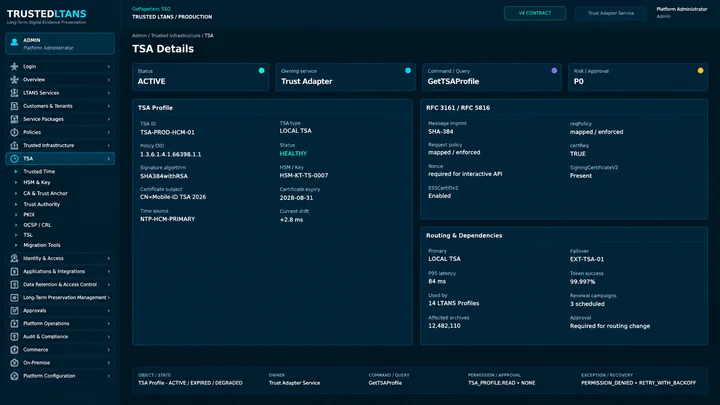Click the Audit & Compliance icon
720x405 pixels.
point(14,337)
